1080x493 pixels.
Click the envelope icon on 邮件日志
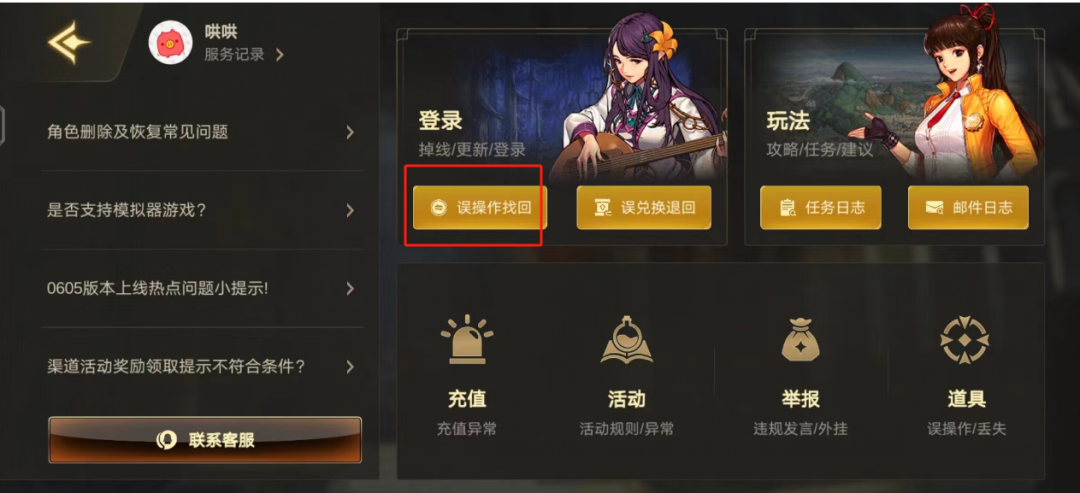pos(934,207)
